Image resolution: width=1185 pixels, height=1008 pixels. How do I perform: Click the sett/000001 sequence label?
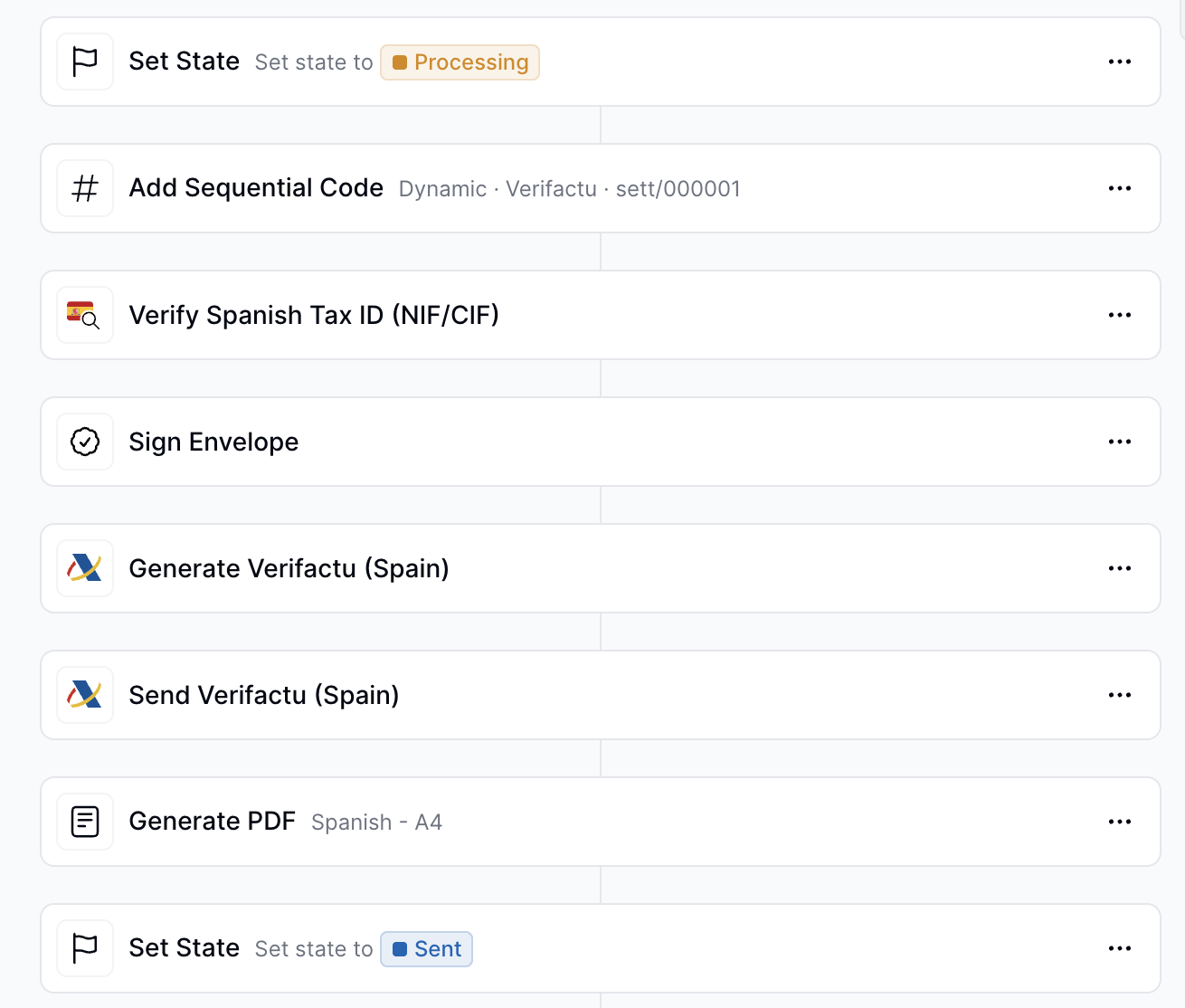point(678,189)
